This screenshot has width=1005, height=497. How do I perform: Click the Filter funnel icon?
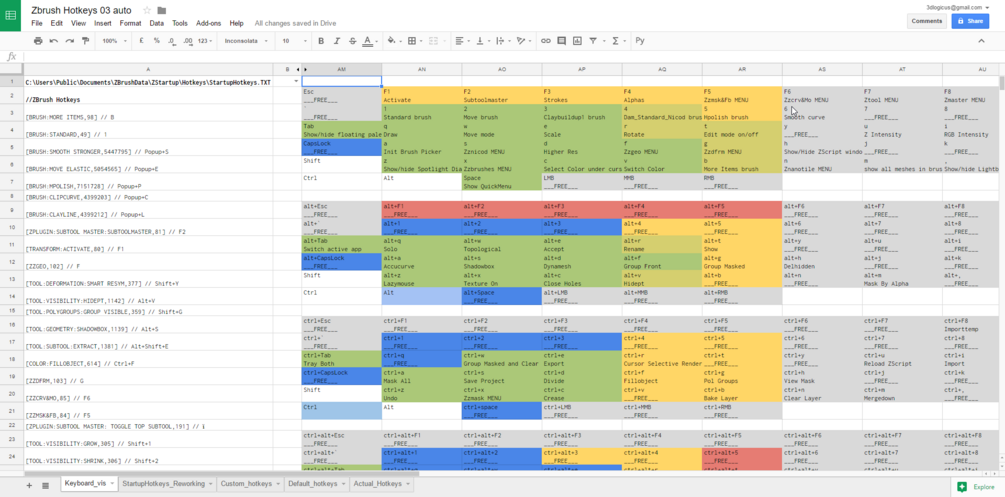(x=595, y=41)
